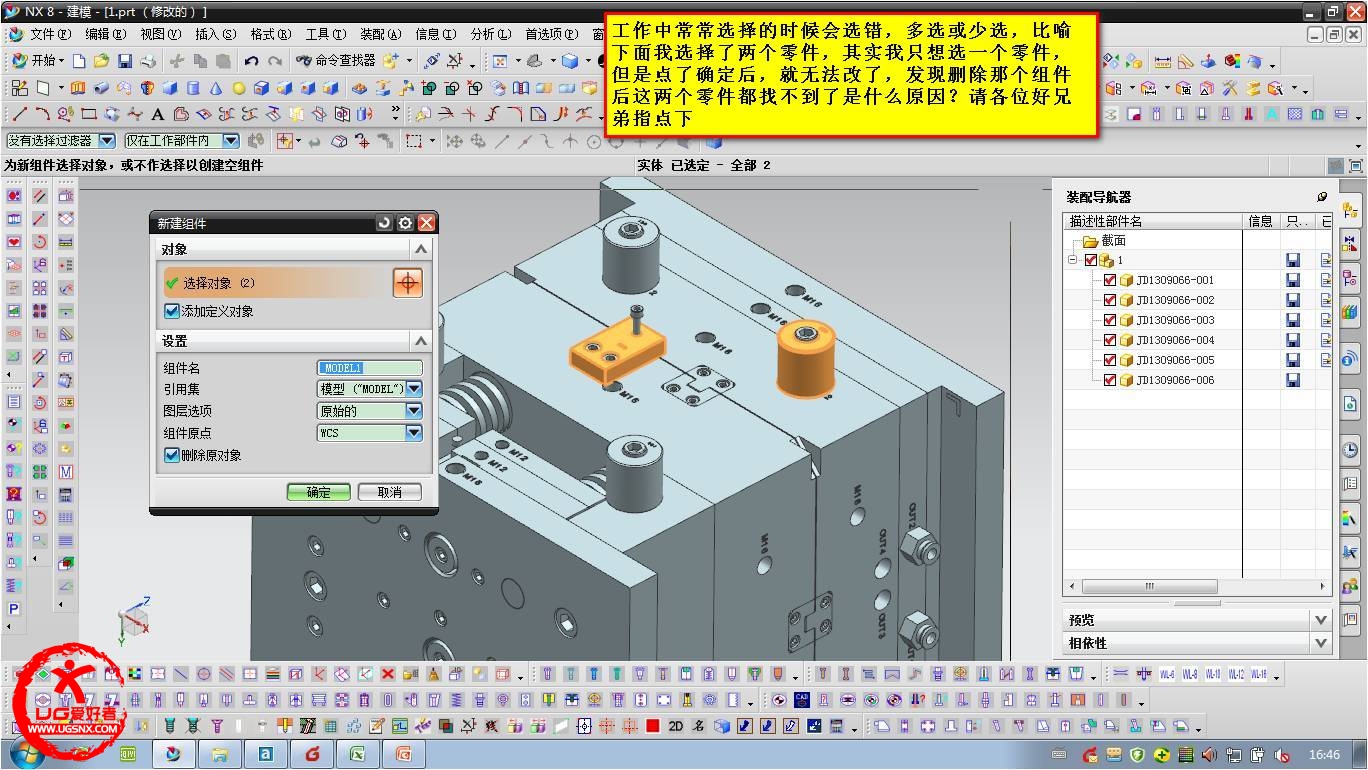The height and width of the screenshot is (770, 1368).
Task: Collapse assembly 1 tree node
Action: [x=1073, y=260]
